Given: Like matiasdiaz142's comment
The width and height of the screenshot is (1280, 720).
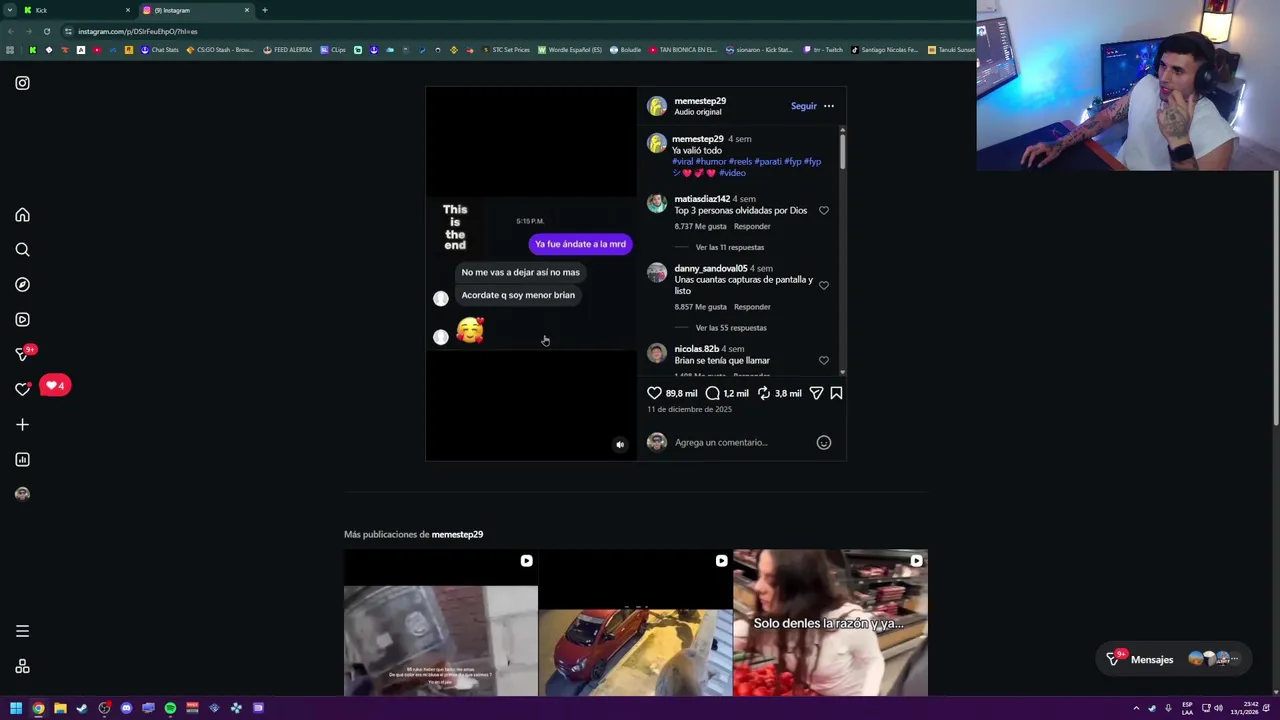Looking at the screenshot, I should 824,211.
